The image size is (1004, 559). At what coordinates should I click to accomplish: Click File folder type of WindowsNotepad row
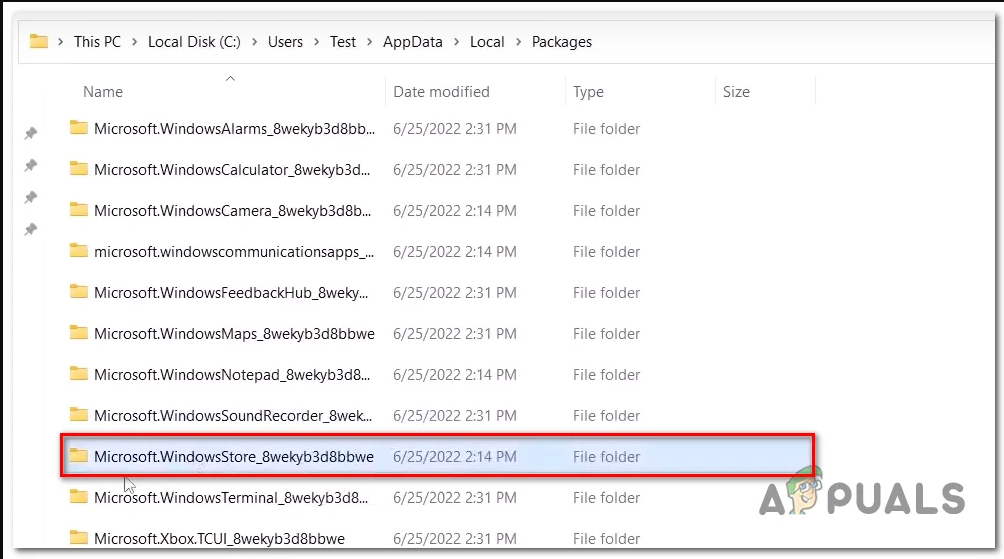606,375
